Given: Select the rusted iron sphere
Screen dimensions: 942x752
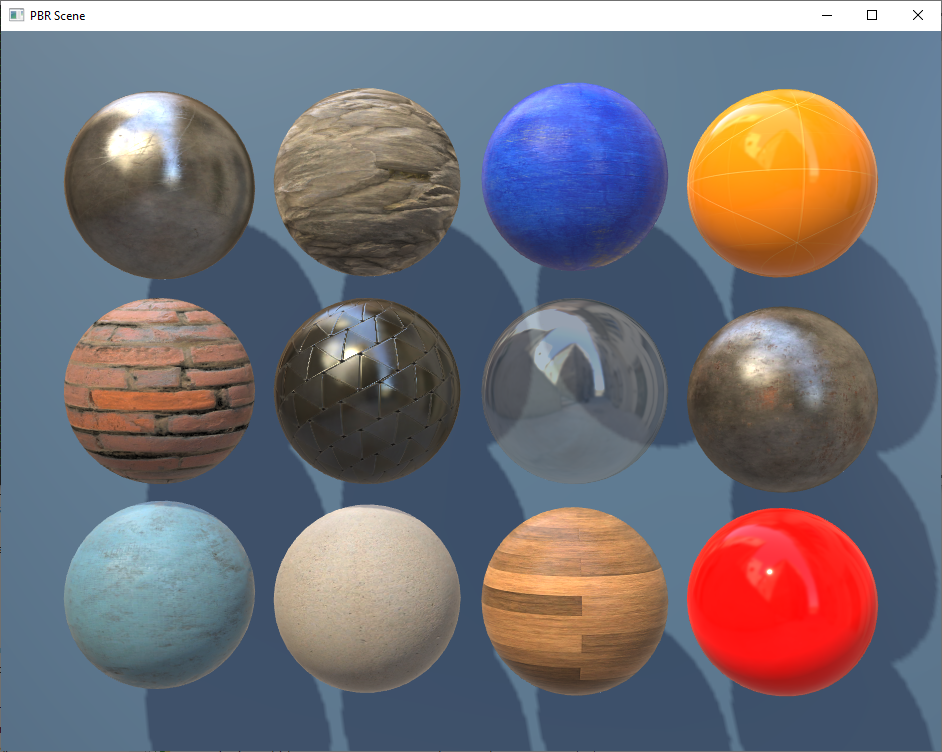Looking at the screenshot, I should [x=782, y=400].
